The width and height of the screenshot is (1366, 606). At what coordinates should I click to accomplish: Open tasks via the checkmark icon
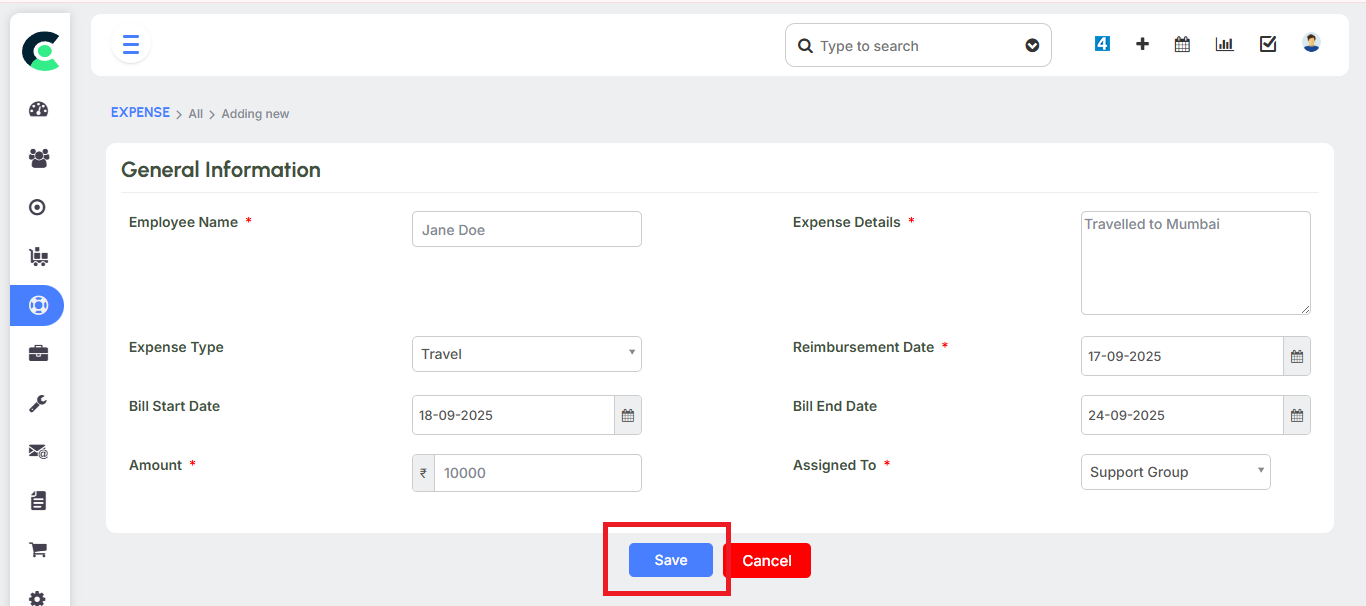[1268, 43]
